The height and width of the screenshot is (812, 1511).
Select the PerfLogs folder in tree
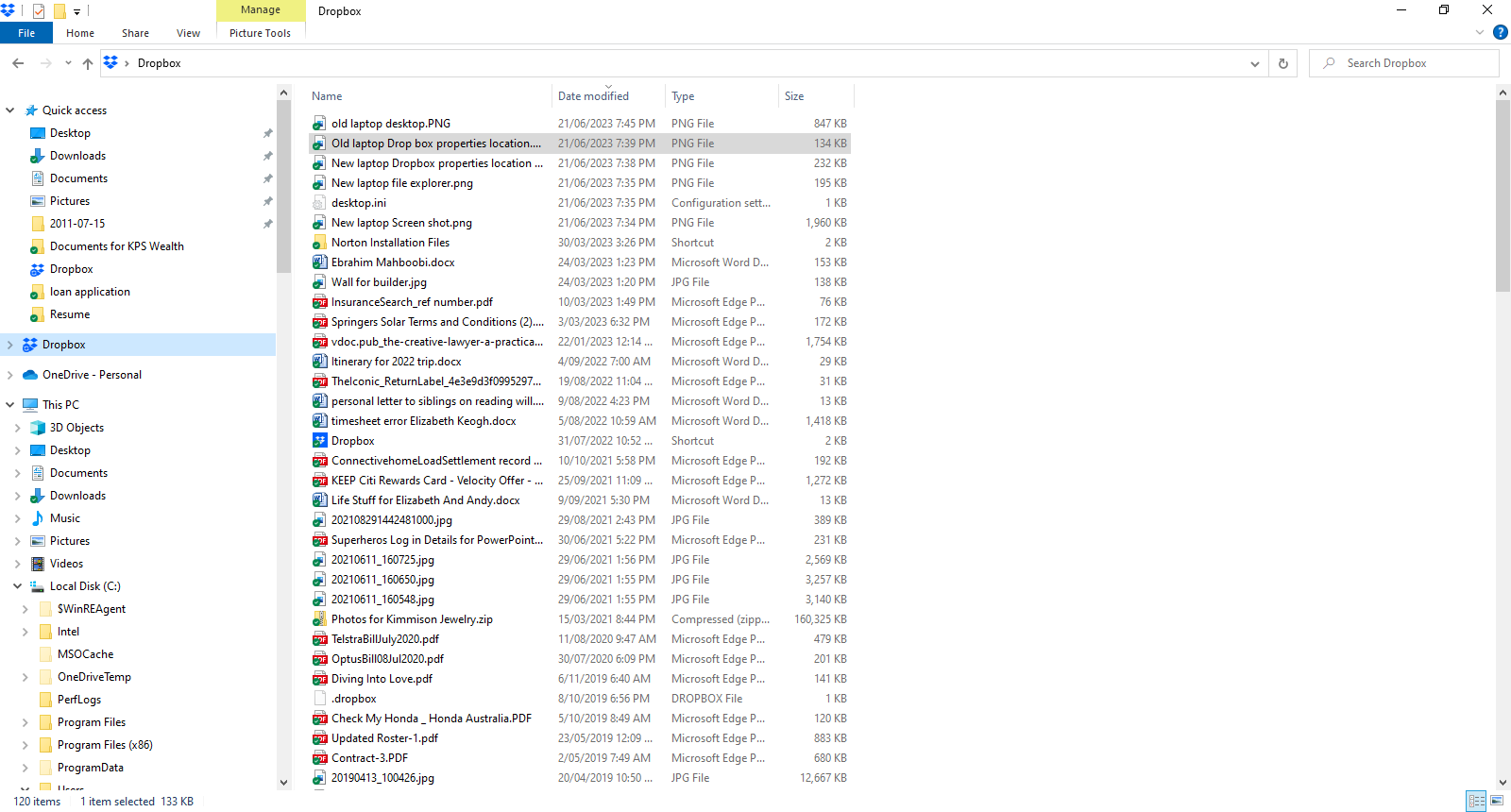(79, 700)
